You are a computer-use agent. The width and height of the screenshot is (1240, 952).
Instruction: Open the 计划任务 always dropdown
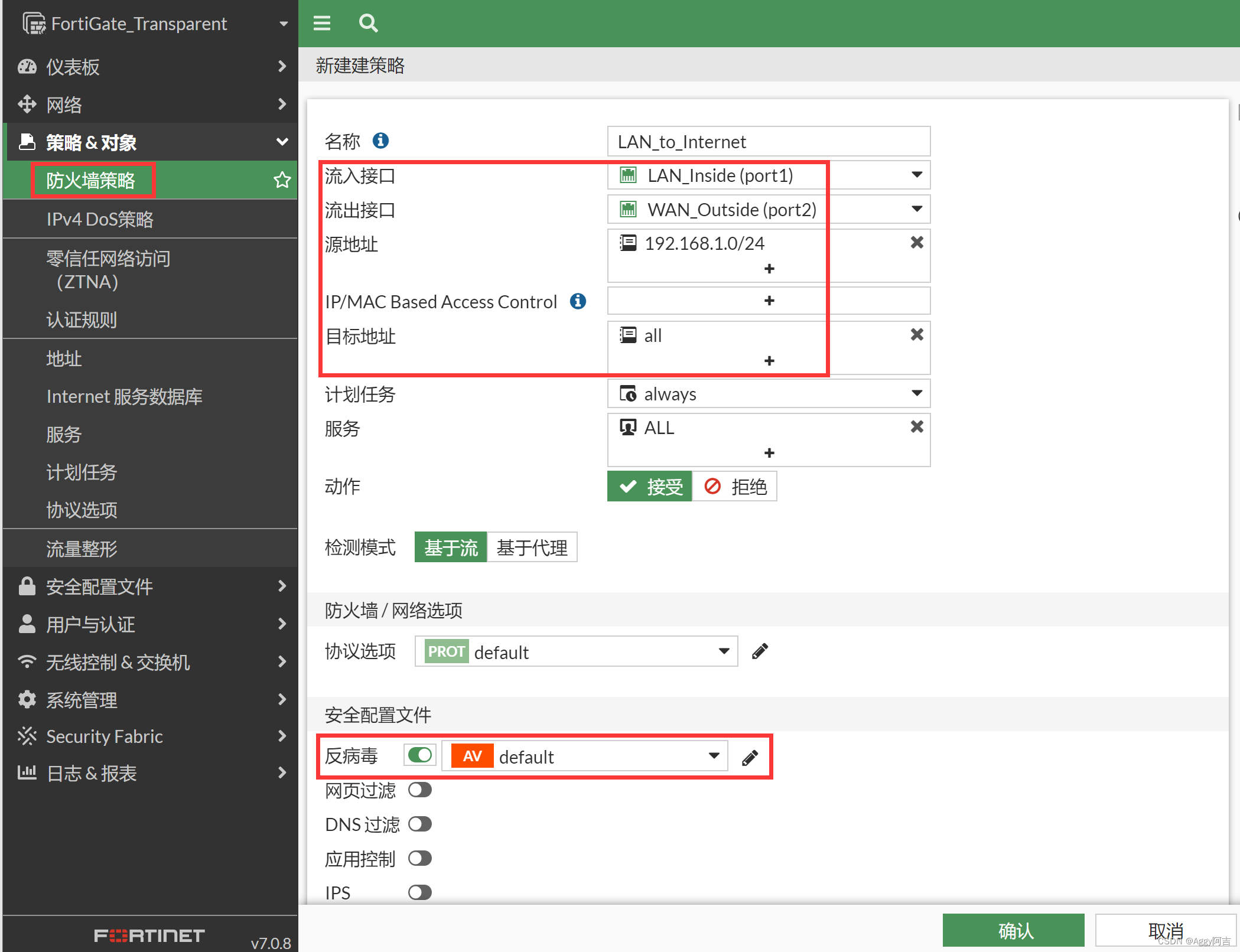click(916, 393)
